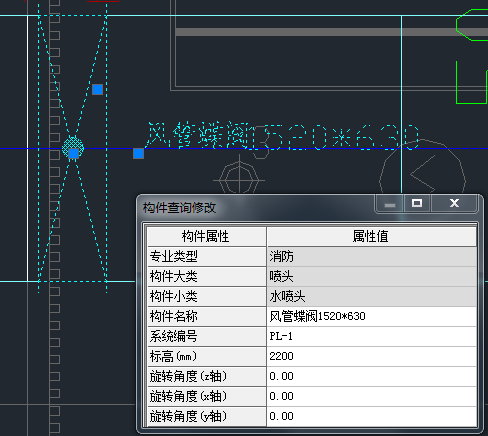Edit 旋转角度(z轴) value field
The image size is (488, 436).
tap(371, 376)
